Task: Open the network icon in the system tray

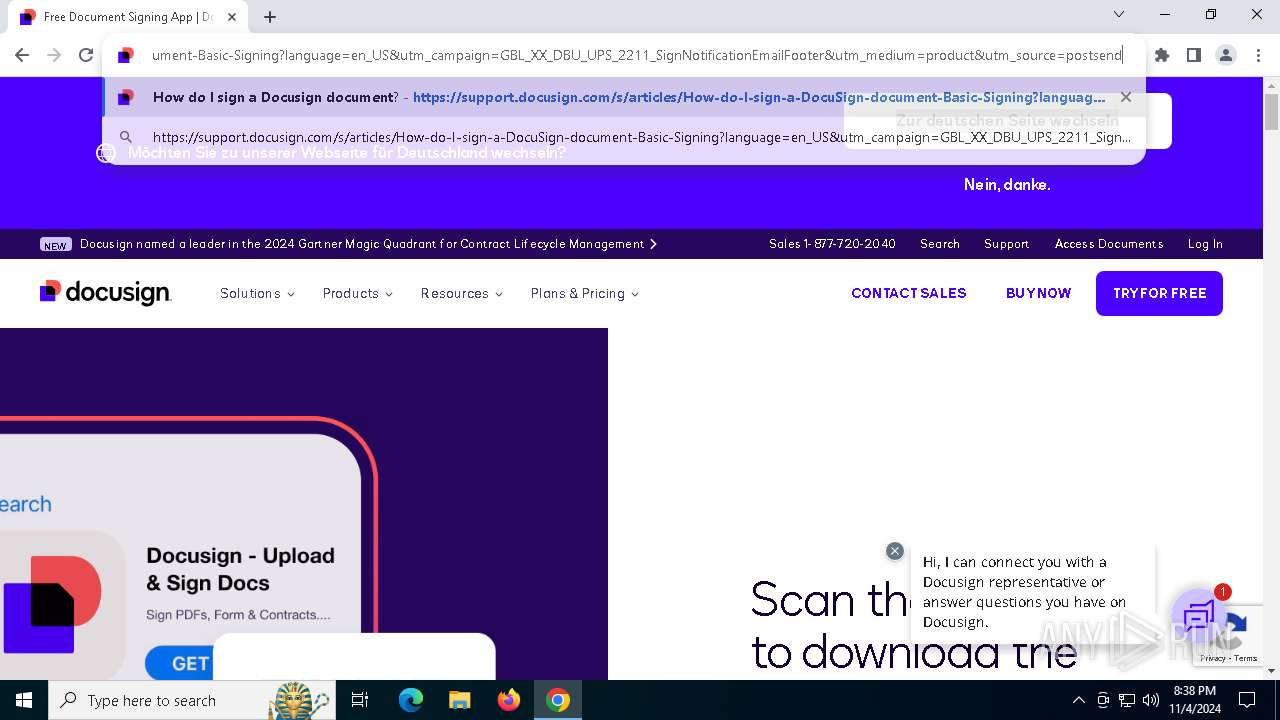Action: pos(1127,700)
